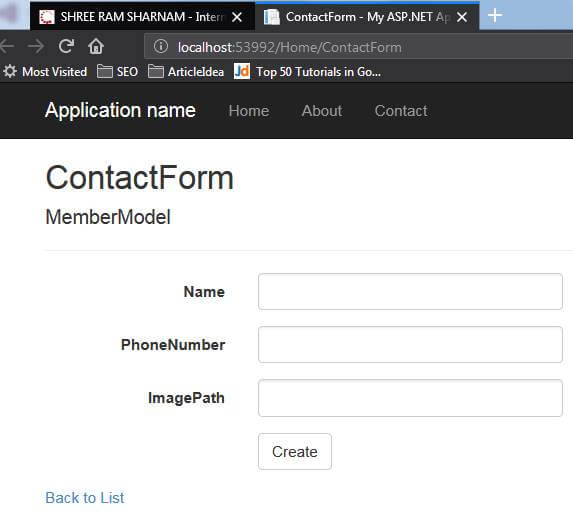Open the ArticleIdea bookmarks folder
The height and width of the screenshot is (513, 573).
click(186, 72)
